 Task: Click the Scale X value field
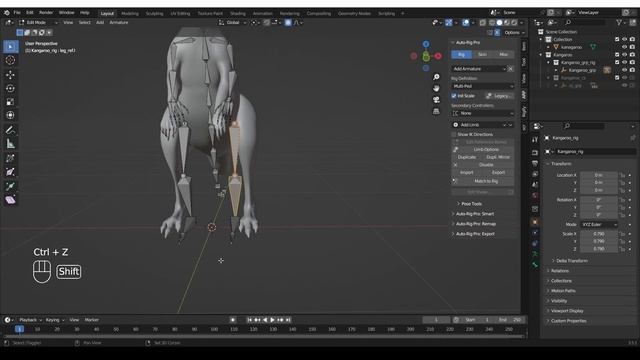(x=599, y=234)
